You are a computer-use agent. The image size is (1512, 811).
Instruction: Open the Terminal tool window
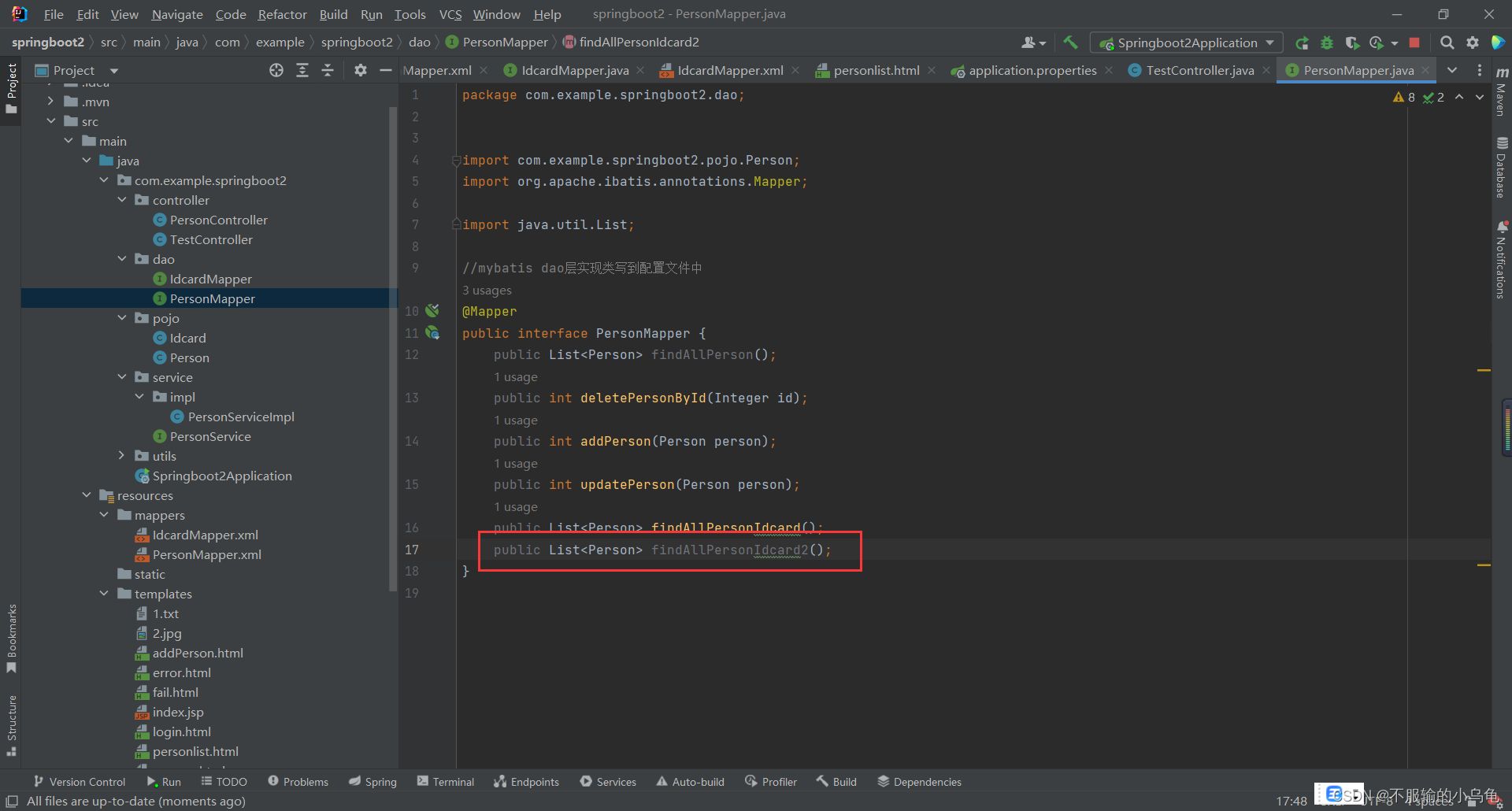click(x=446, y=782)
